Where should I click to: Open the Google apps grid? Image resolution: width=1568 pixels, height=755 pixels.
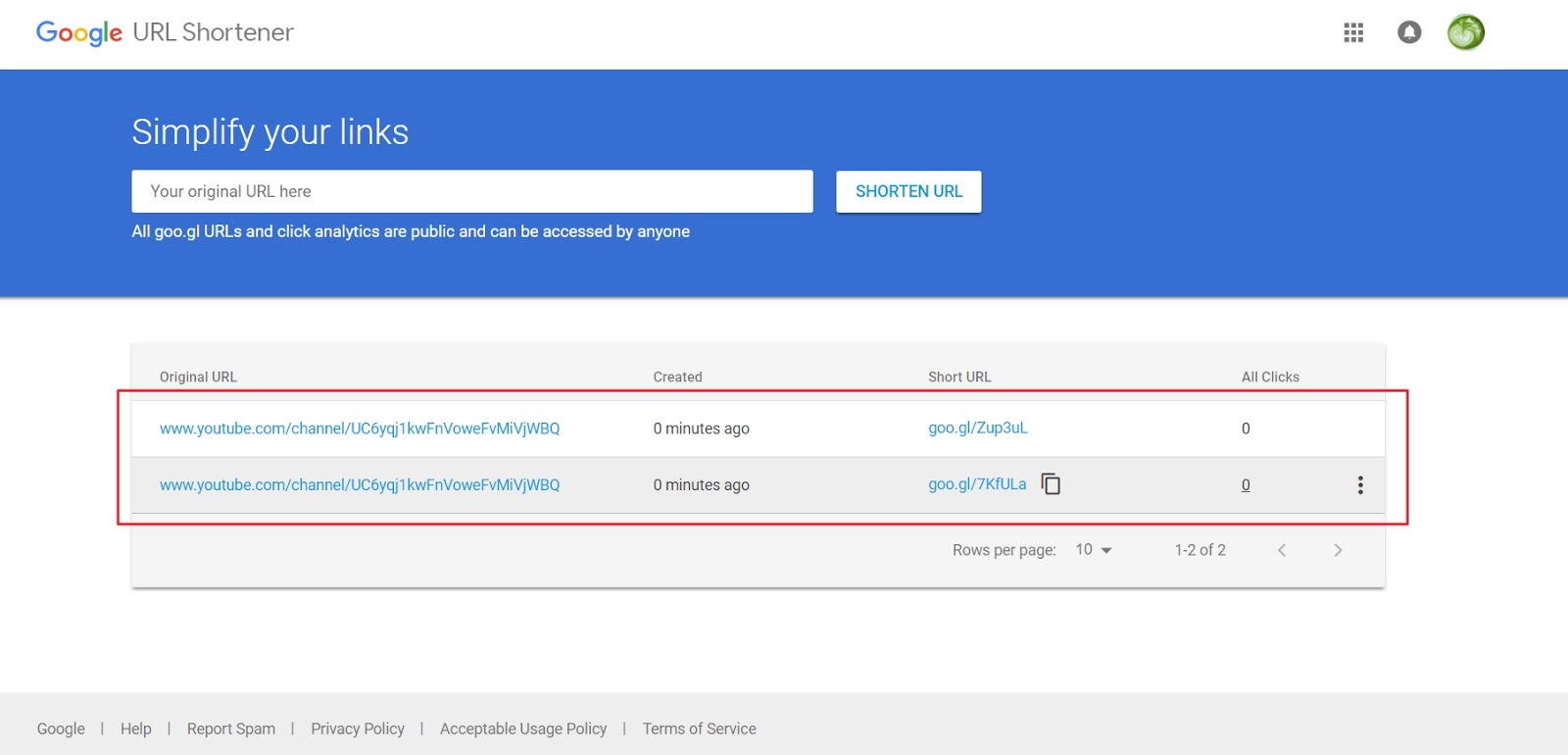click(x=1353, y=33)
